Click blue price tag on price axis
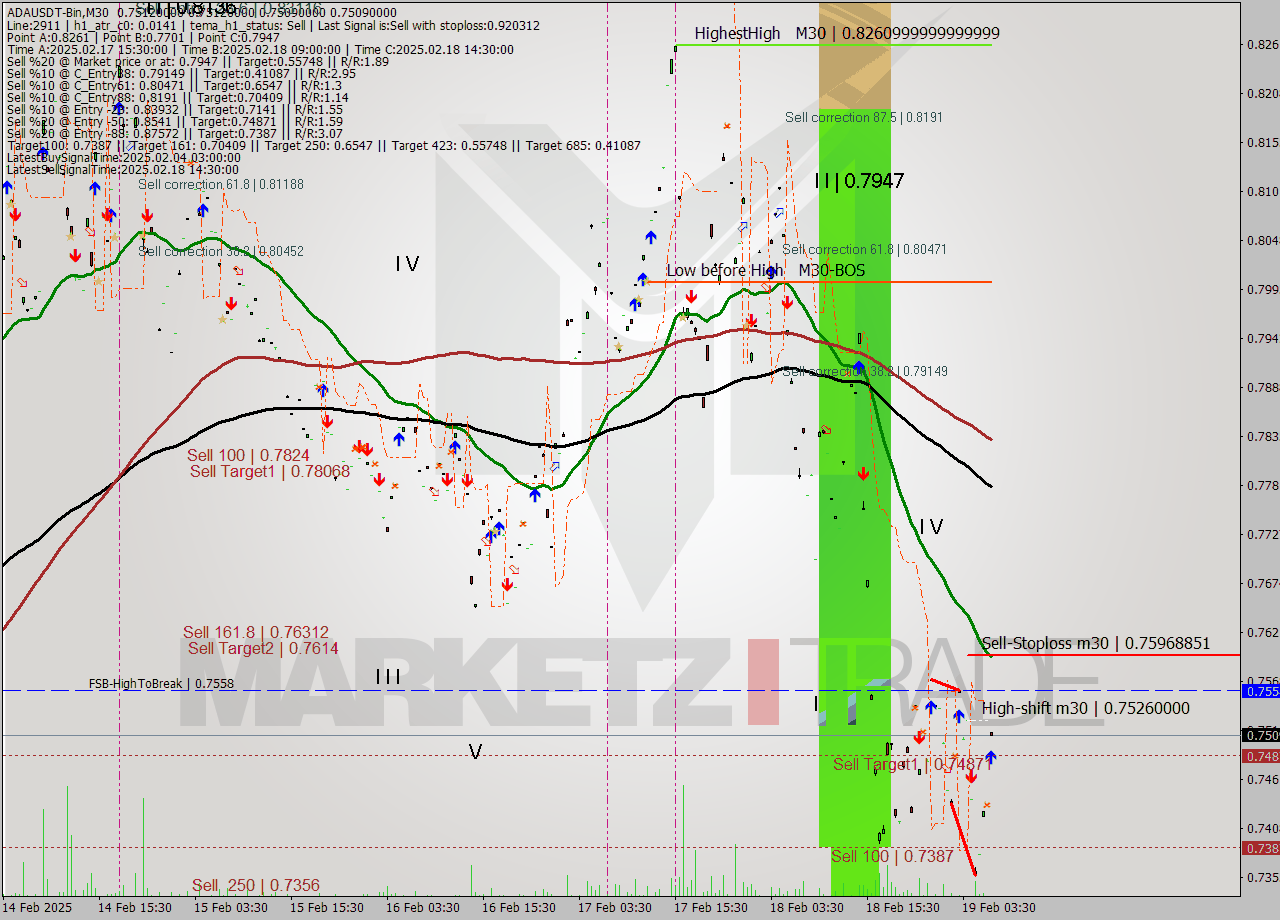1280x920 pixels. coord(1259,691)
